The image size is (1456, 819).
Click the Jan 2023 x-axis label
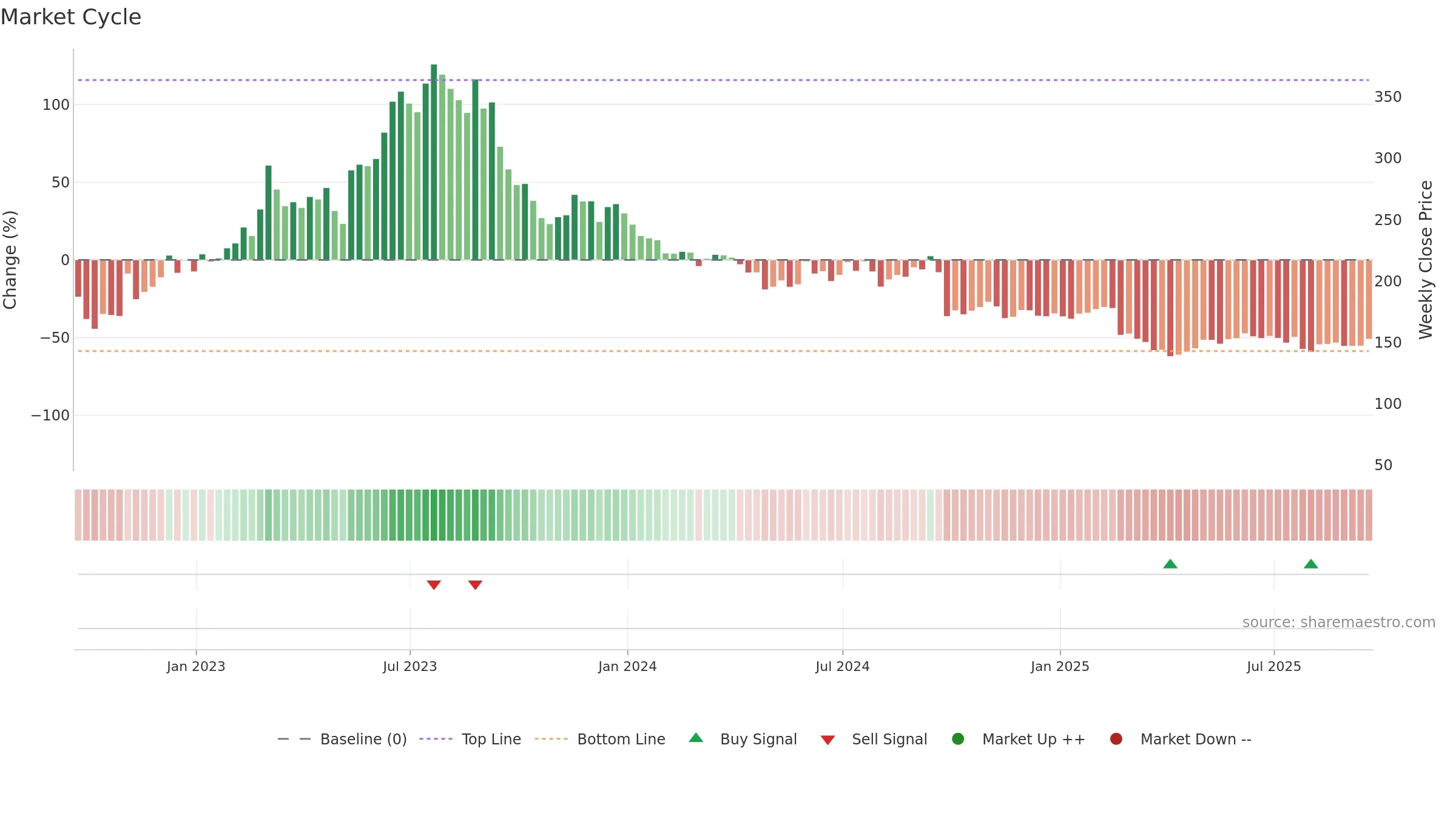196,667
